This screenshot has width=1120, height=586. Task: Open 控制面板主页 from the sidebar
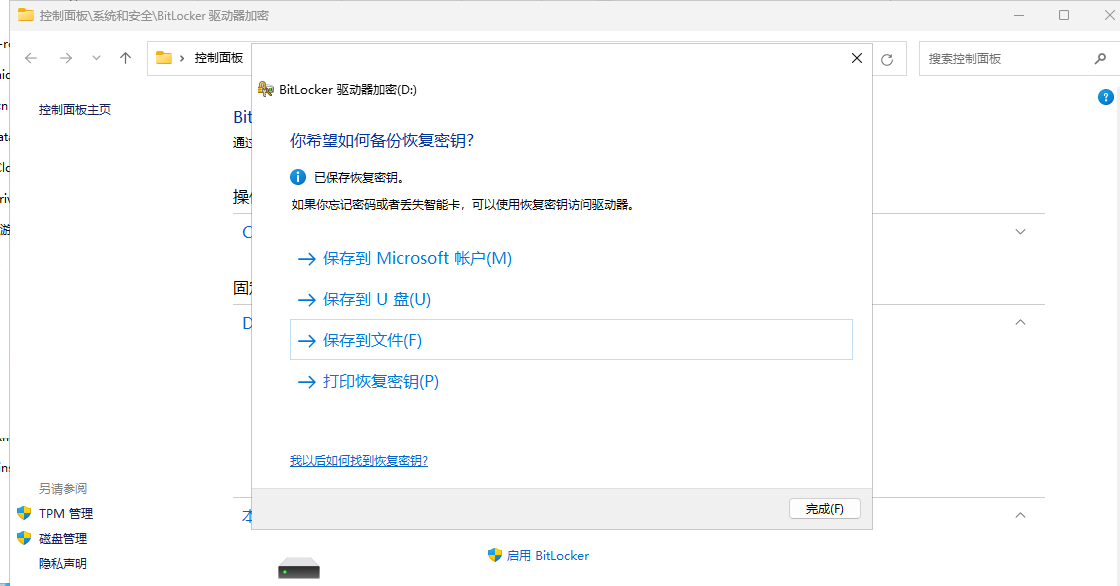pos(77,109)
